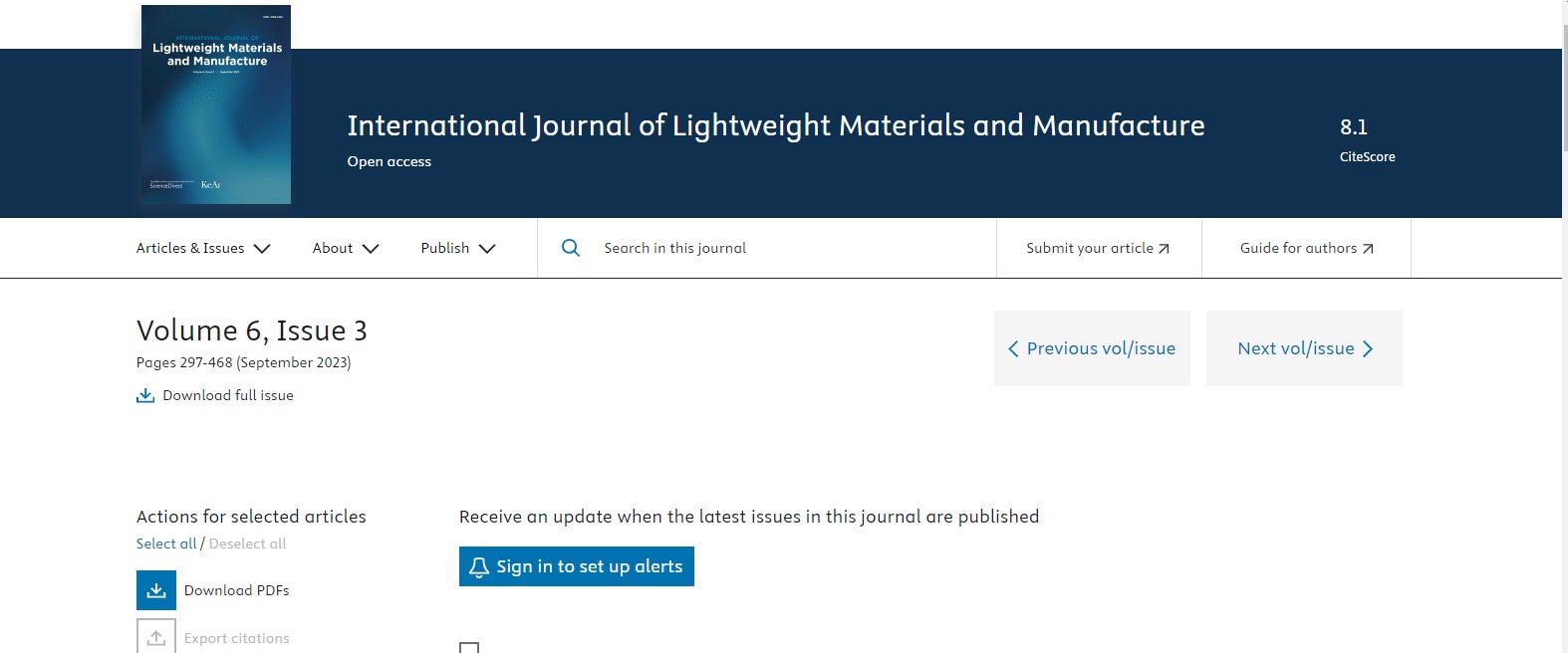Click the Download PDFs icon button

click(x=156, y=590)
